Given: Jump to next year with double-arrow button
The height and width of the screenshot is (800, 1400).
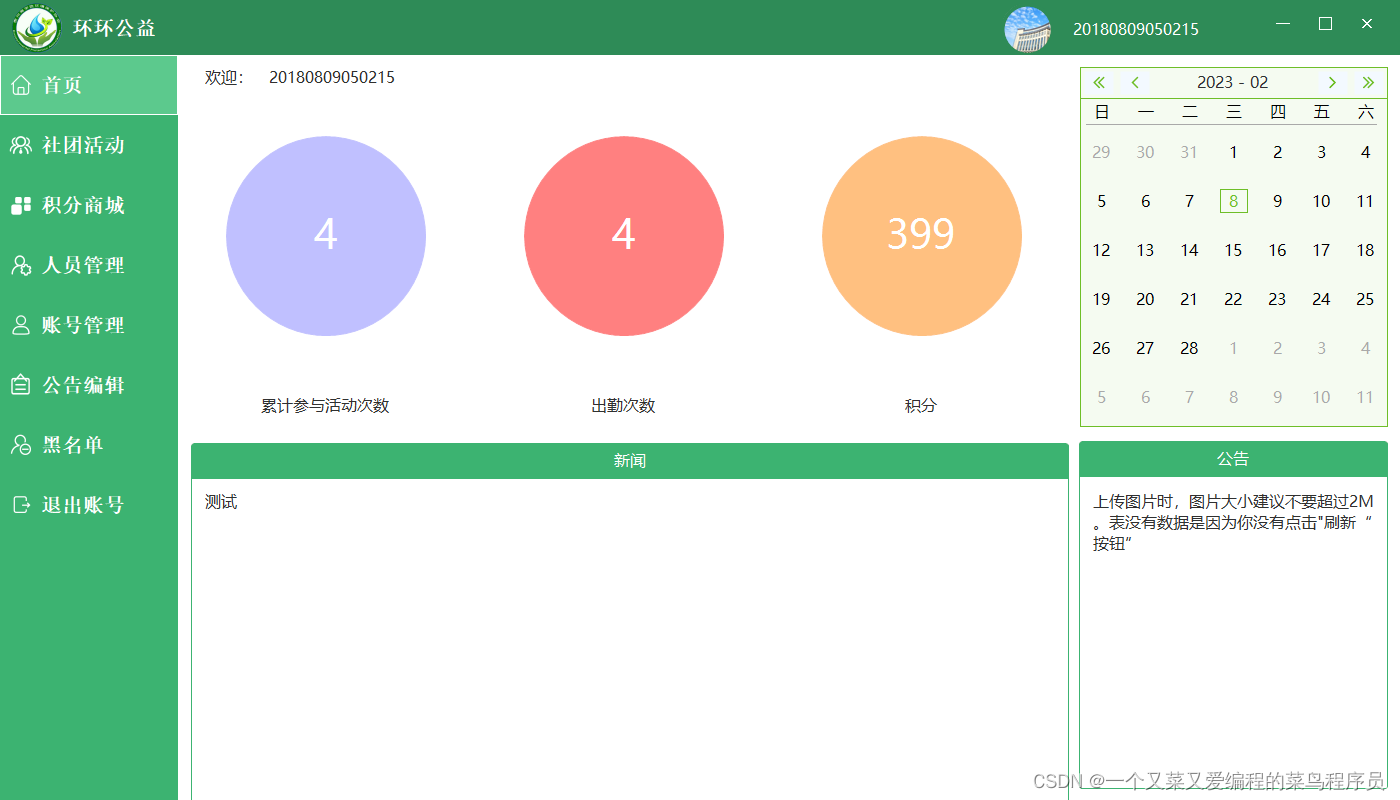Looking at the screenshot, I should pyautogui.click(x=1369, y=82).
